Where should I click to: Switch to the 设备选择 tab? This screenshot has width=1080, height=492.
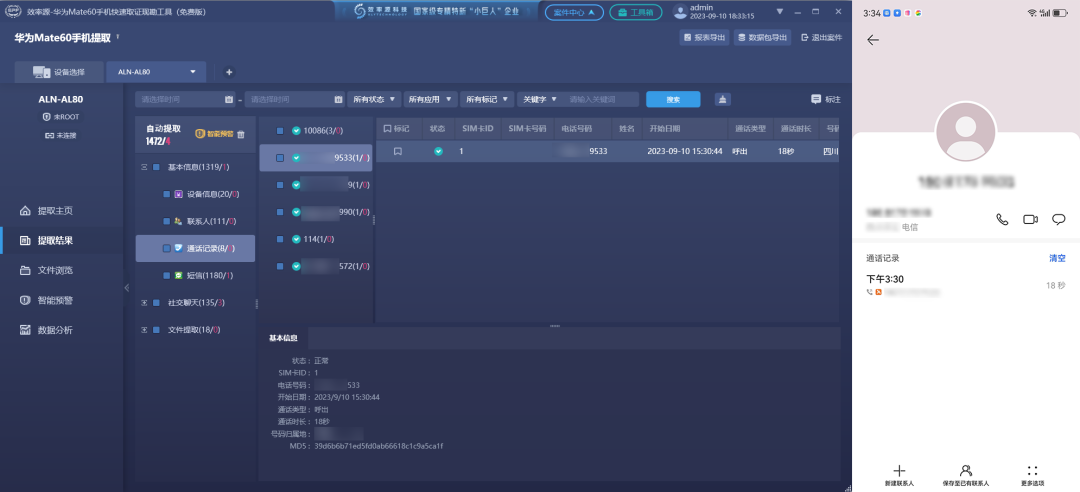click(59, 72)
